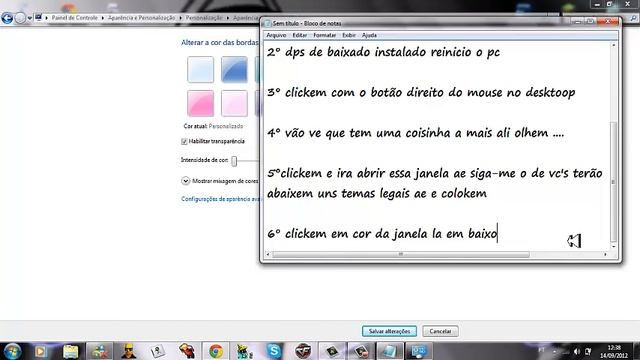Viewport: 640px width, 360px height.
Task: Click the Cancelar button
Action: (x=440, y=331)
